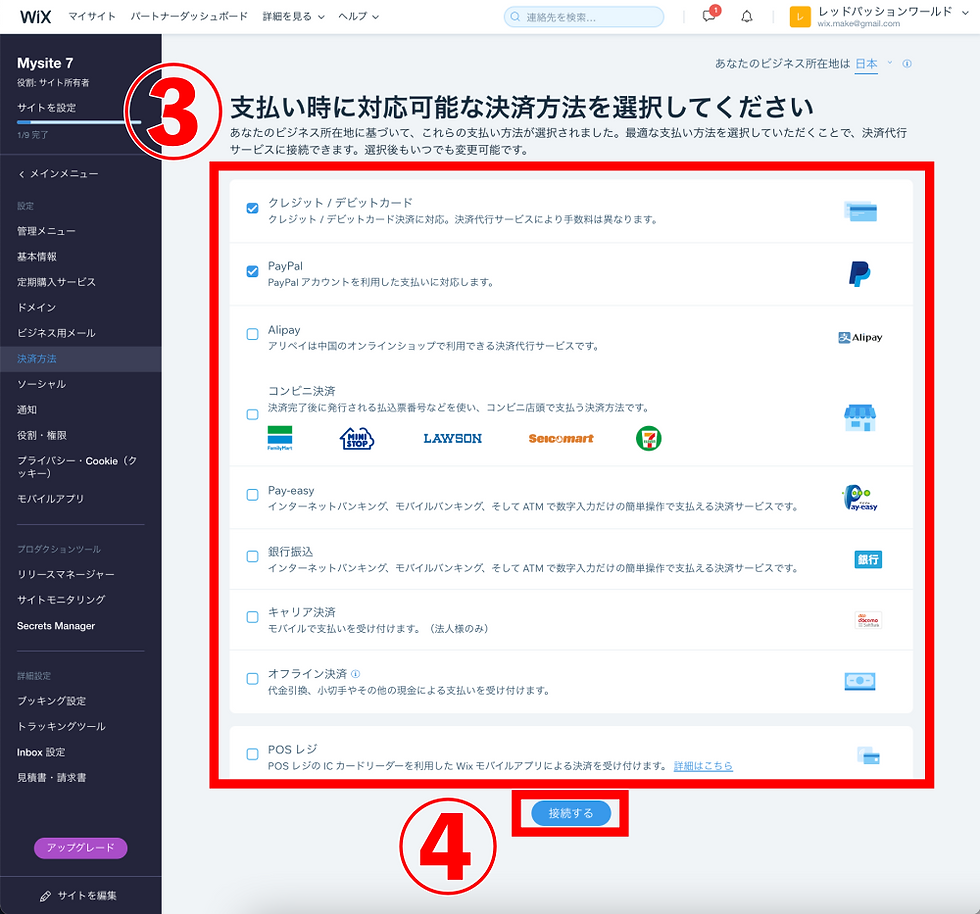
Task: Open プライバシー・Cookie settings in sidebar
Action: (77, 467)
